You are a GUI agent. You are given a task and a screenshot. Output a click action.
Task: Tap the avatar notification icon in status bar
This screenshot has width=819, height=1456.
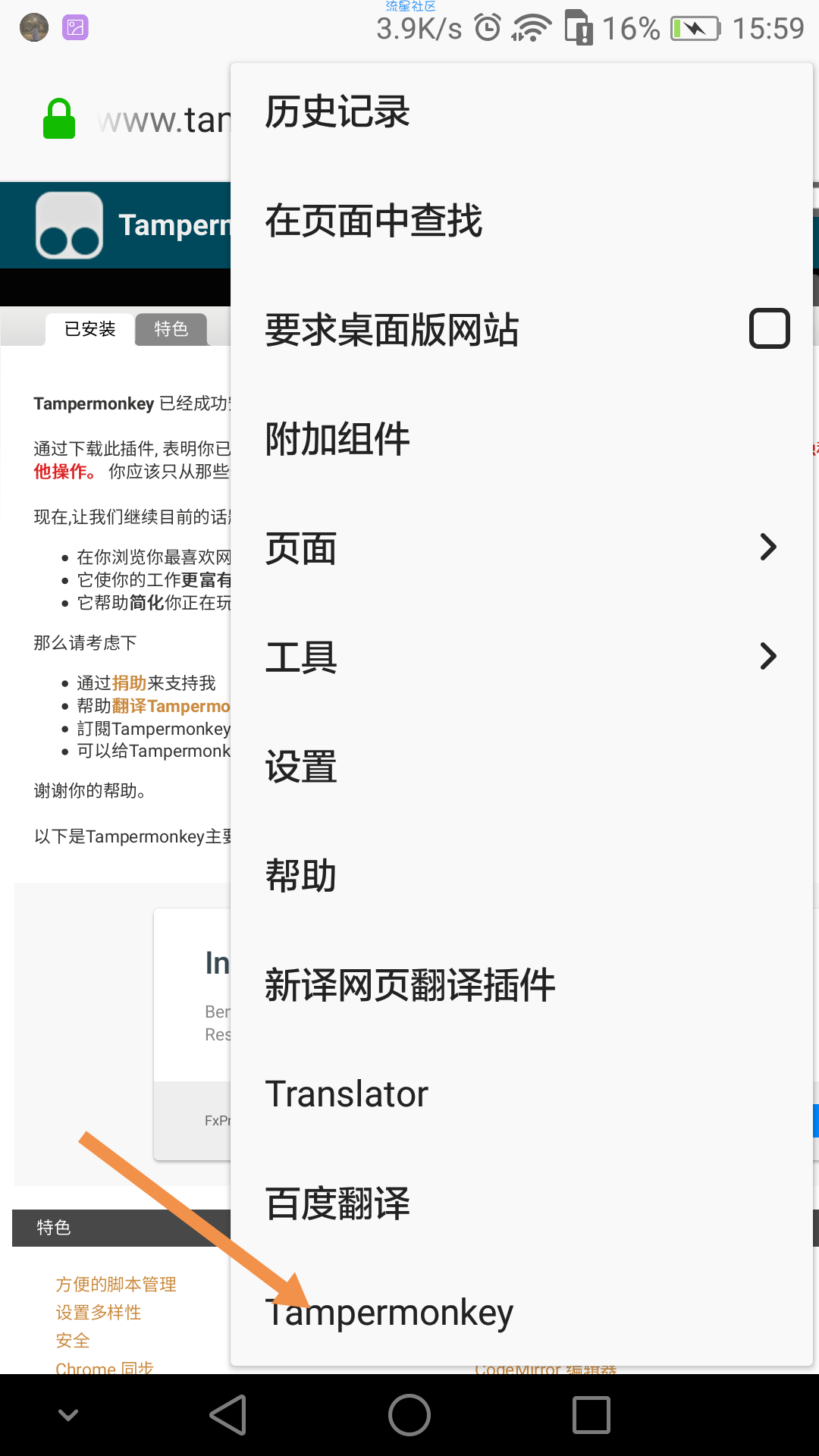pos(34,28)
